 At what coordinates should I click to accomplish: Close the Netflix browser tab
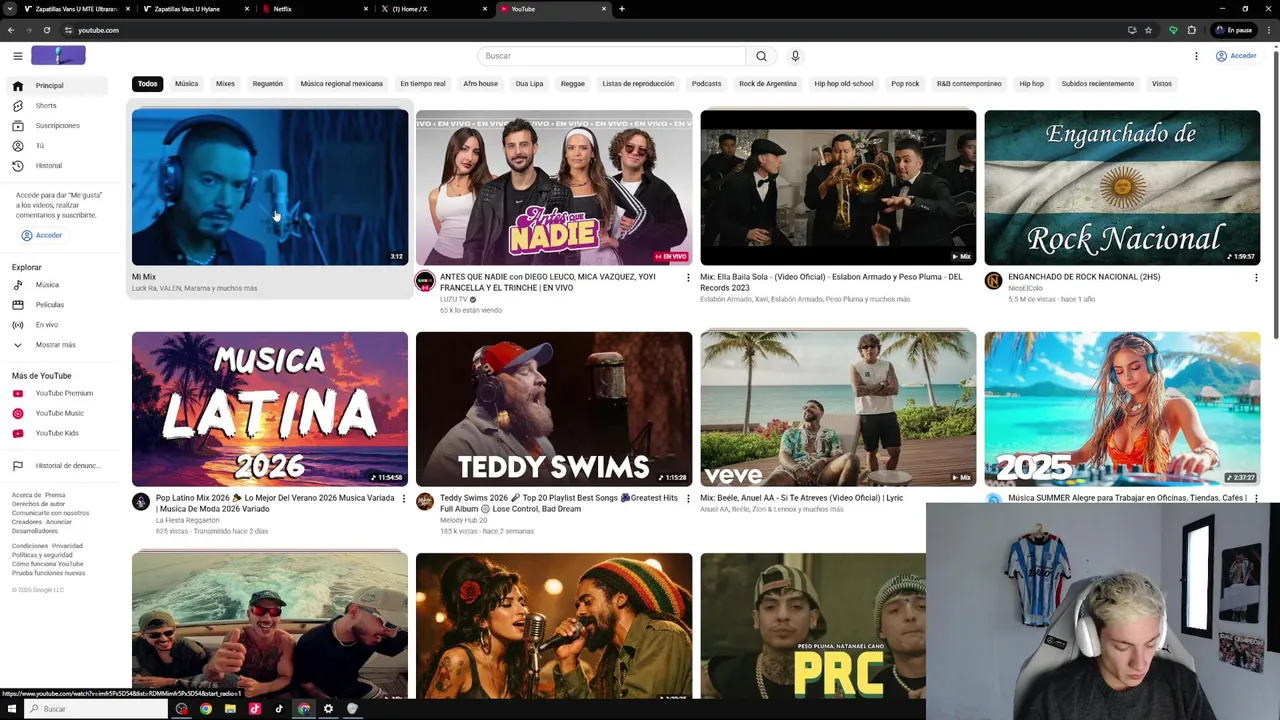pos(366,9)
